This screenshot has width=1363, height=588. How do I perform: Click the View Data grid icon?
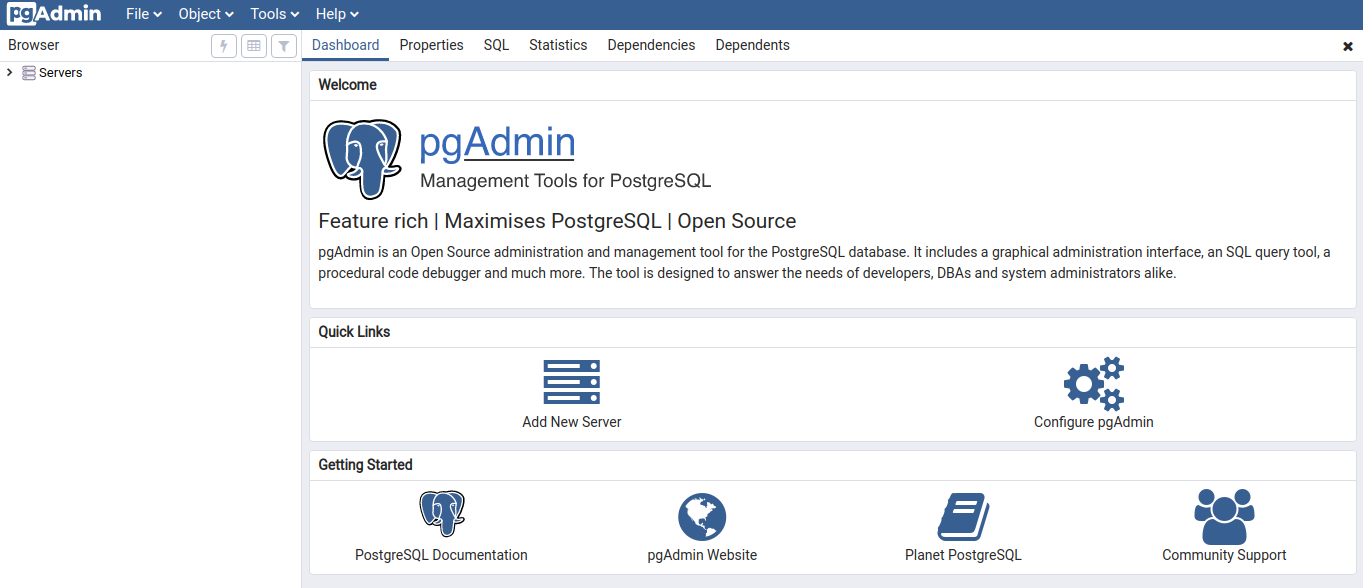(x=253, y=45)
